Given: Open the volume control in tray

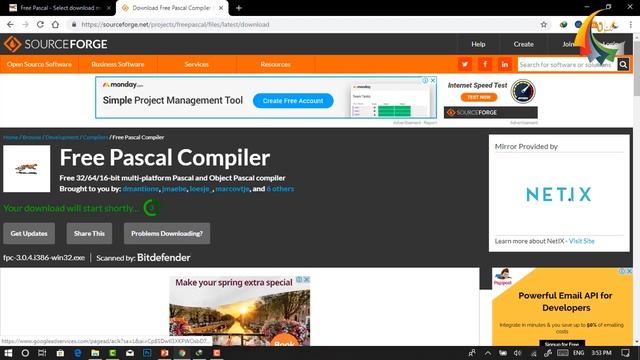Looking at the screenshot, I should click(518, 353).
